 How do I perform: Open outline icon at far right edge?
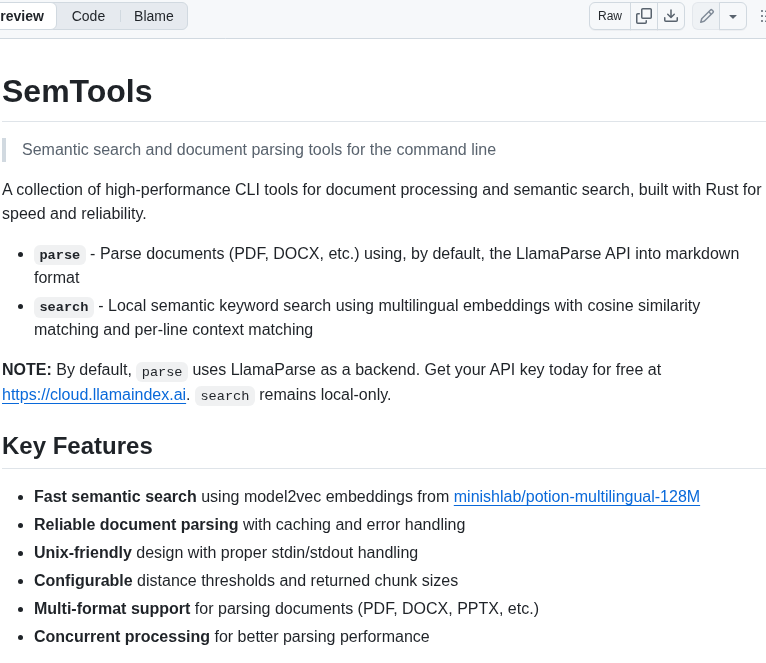tap(763, 16)
